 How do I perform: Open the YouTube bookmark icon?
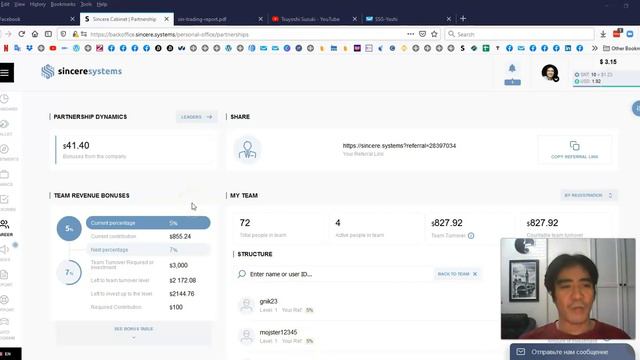[x=53, y=48]
